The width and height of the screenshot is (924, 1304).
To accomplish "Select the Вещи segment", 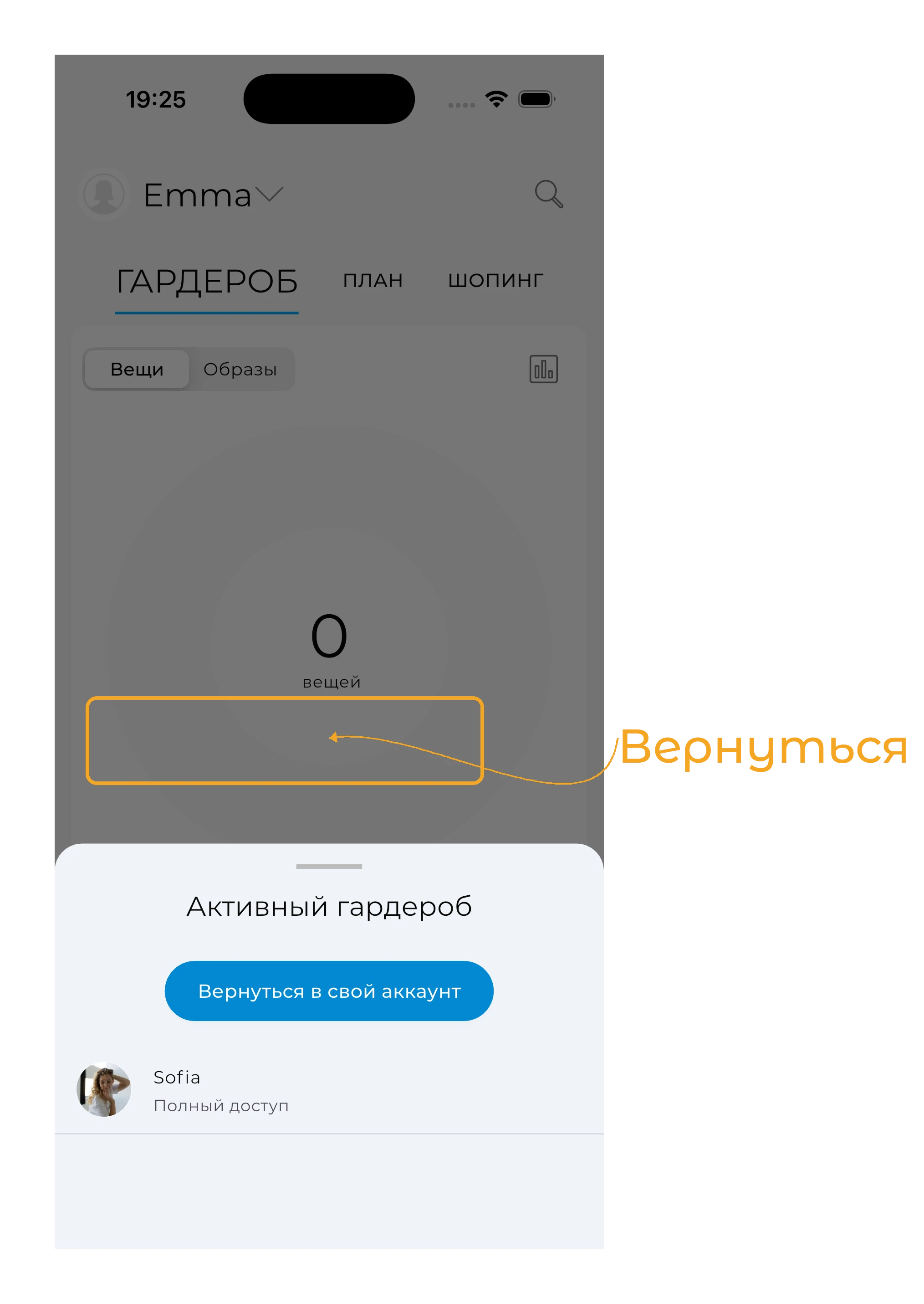I will click(137, 369).
